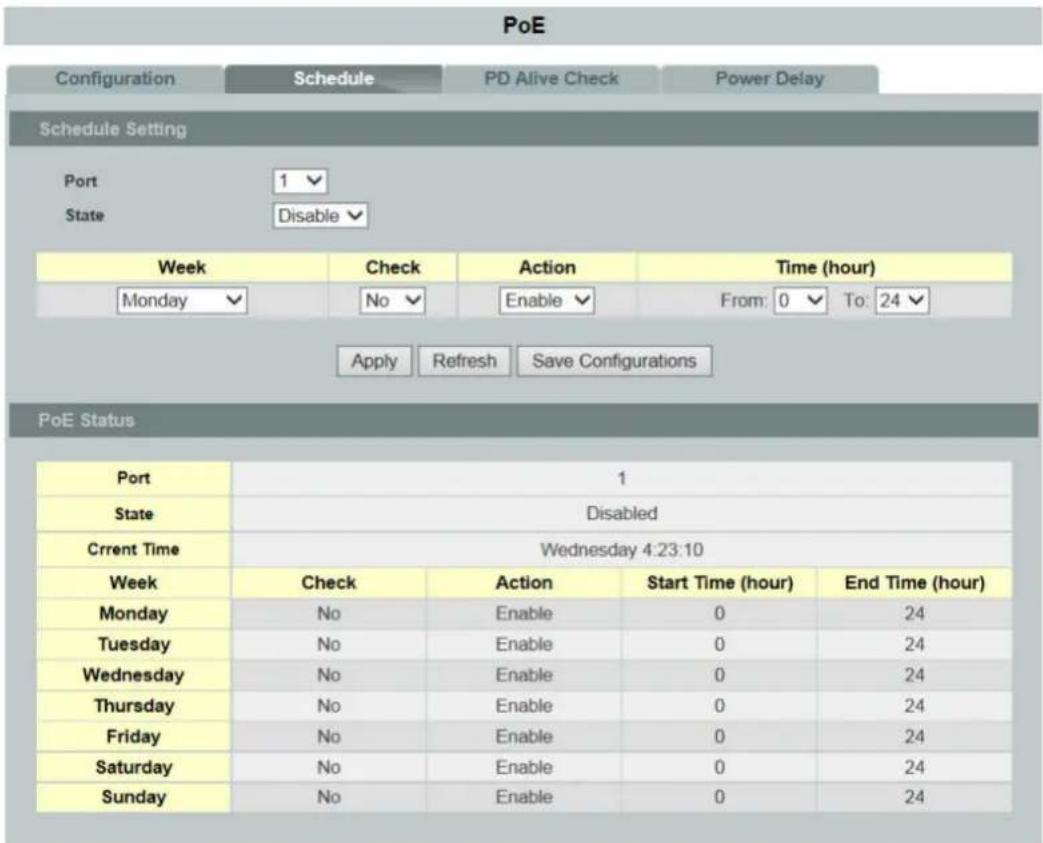Click the Sunday row label
Viewport: 1043px width, 843px height.
(x=134, y=797)
